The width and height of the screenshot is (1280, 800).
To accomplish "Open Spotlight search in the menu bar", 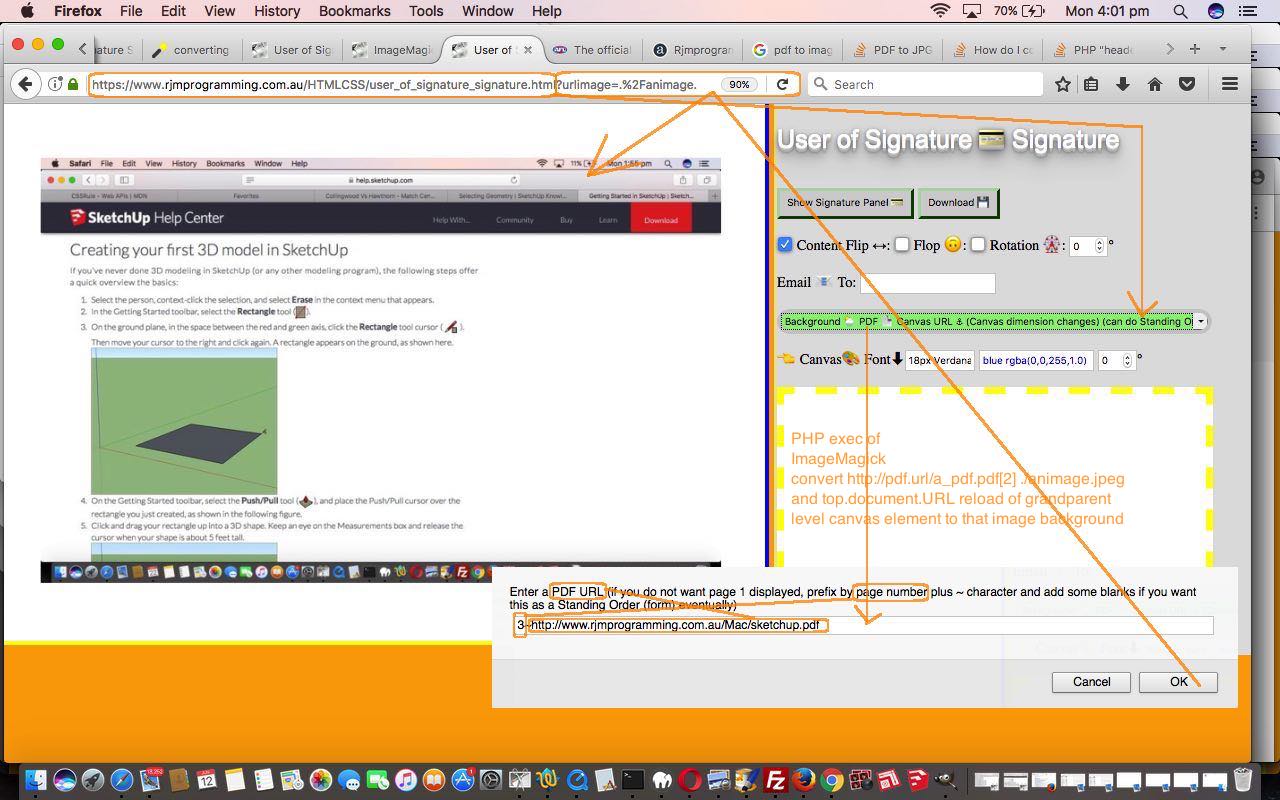I will pos(1180,11).
